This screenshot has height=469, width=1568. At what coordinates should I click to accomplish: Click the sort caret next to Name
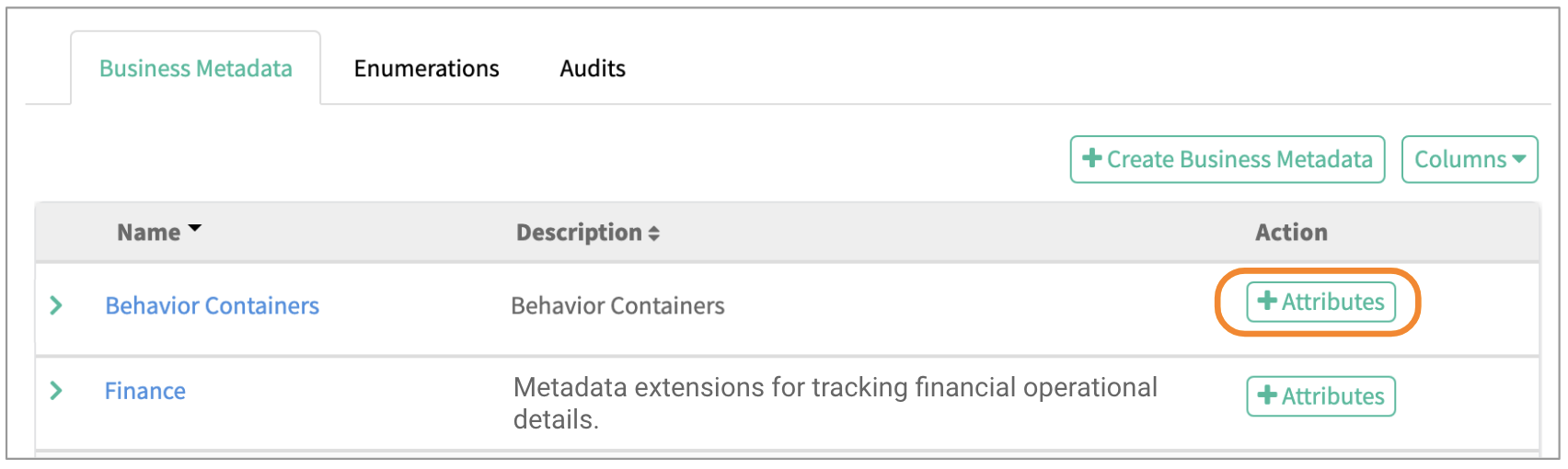point(194,228)
